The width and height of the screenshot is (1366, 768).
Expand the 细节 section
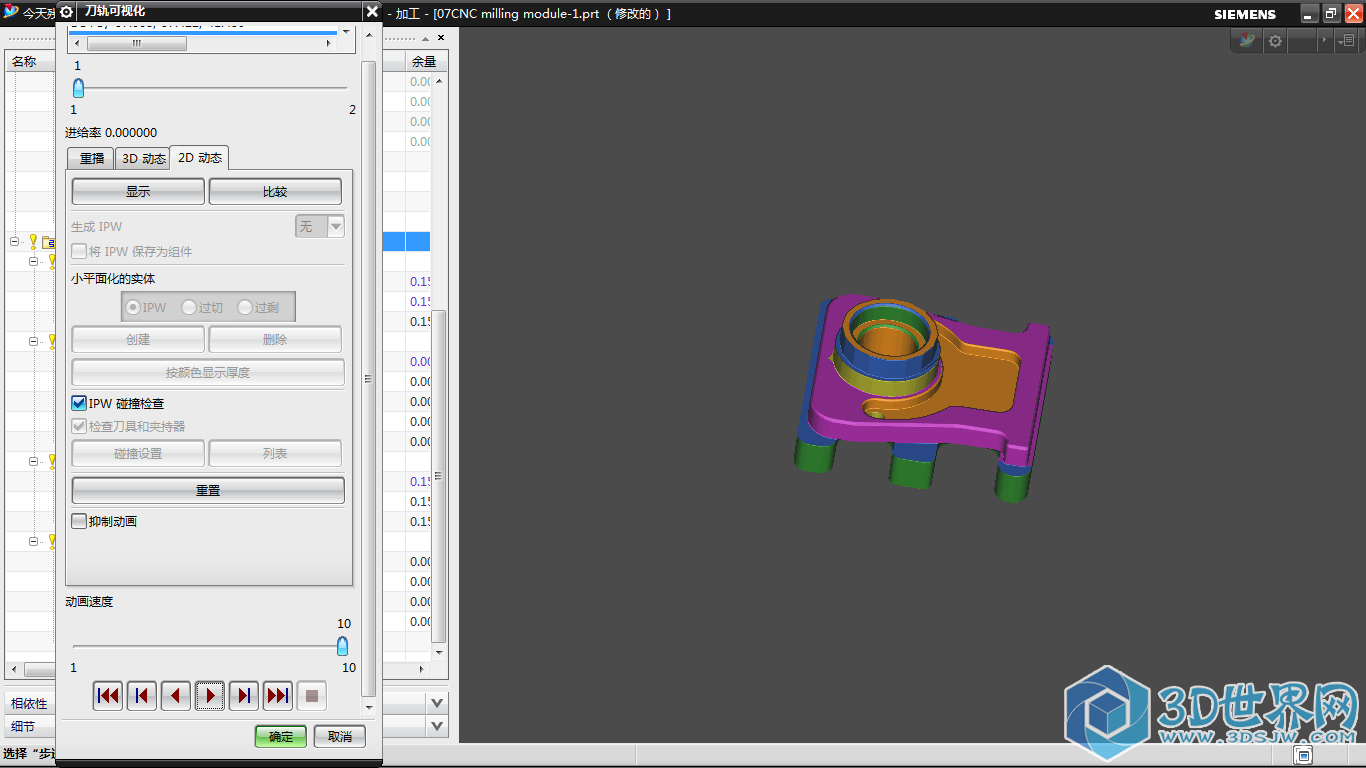tap(437, 725)
